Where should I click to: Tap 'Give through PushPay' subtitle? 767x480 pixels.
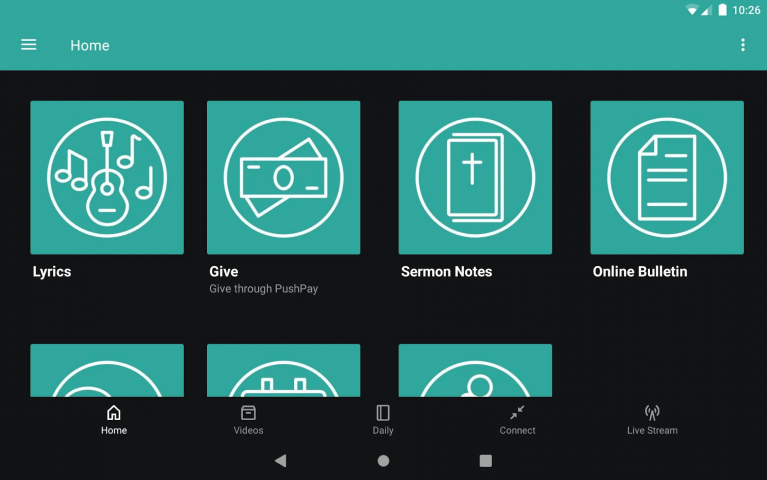click(263, 289)
